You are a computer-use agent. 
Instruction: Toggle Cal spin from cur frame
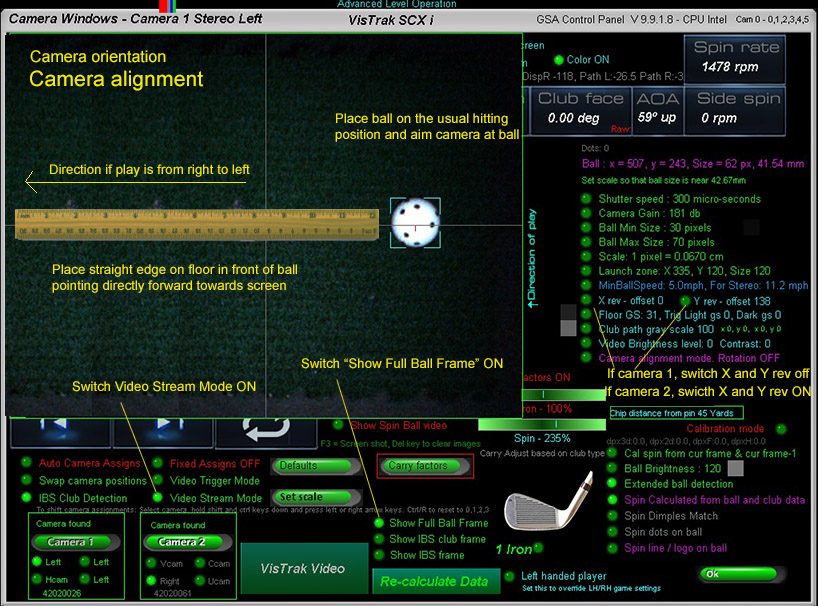(612, 453)
